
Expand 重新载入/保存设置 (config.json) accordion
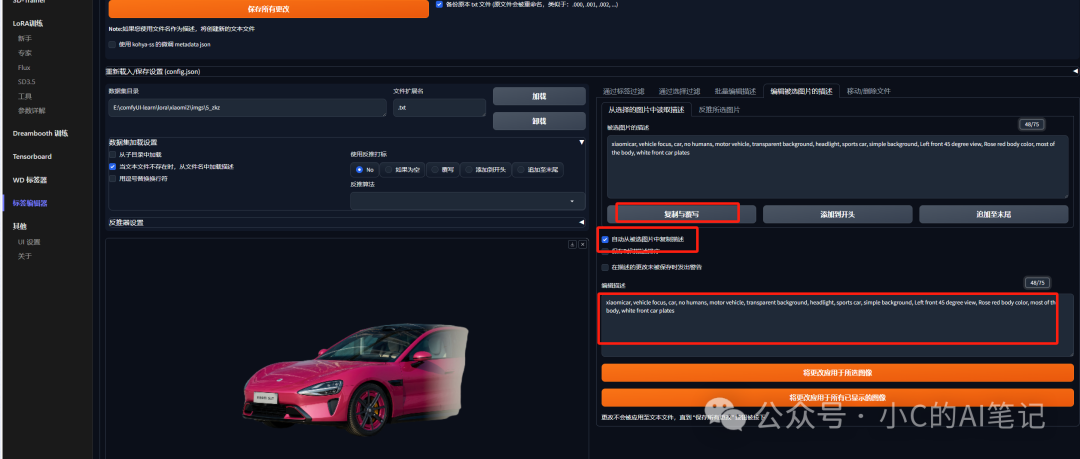592,71
